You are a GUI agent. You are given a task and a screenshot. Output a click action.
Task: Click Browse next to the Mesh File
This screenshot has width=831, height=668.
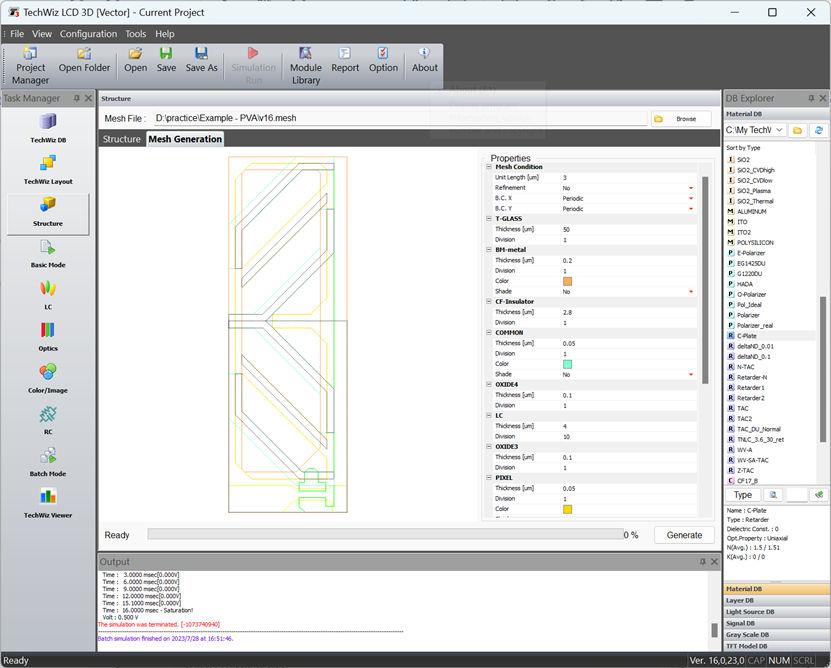pyautogui.click(x=683, y=118)
